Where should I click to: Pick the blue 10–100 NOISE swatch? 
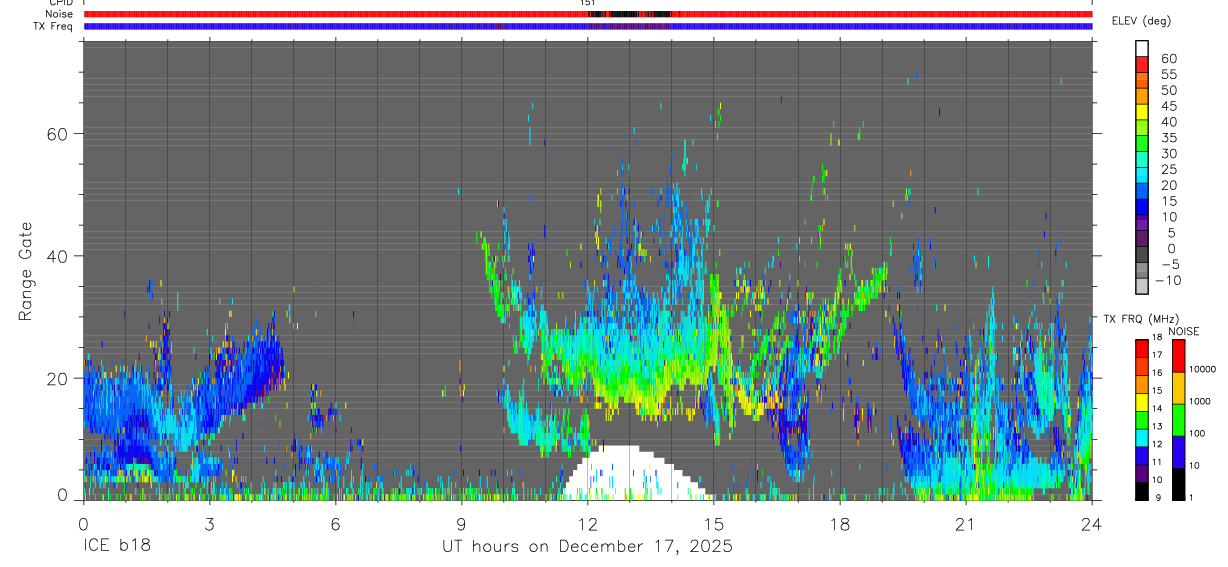1179,451
